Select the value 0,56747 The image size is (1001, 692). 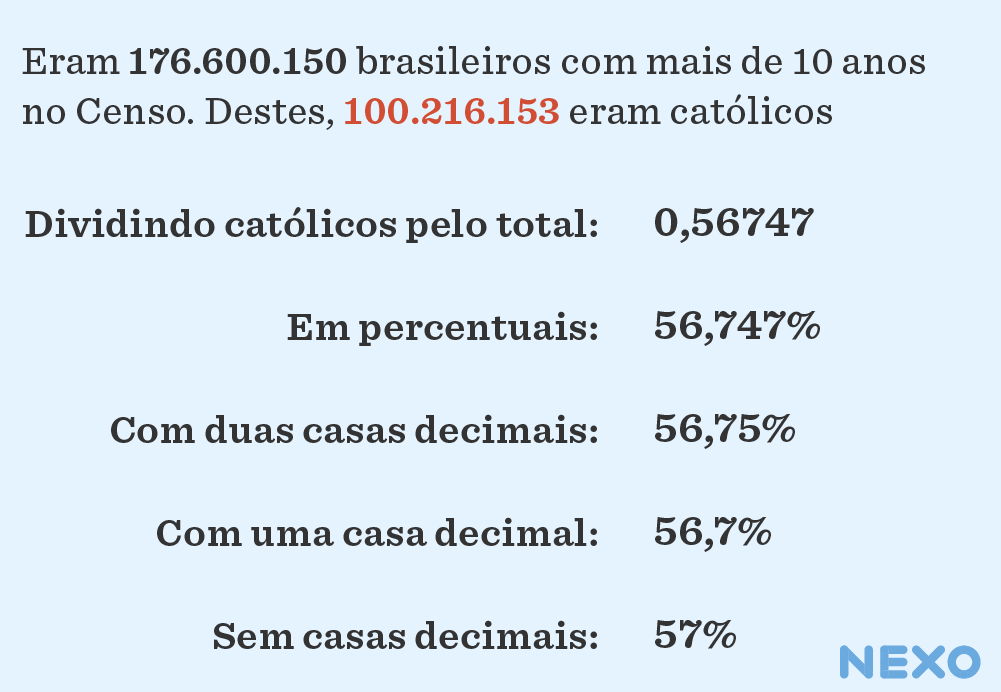733,224
